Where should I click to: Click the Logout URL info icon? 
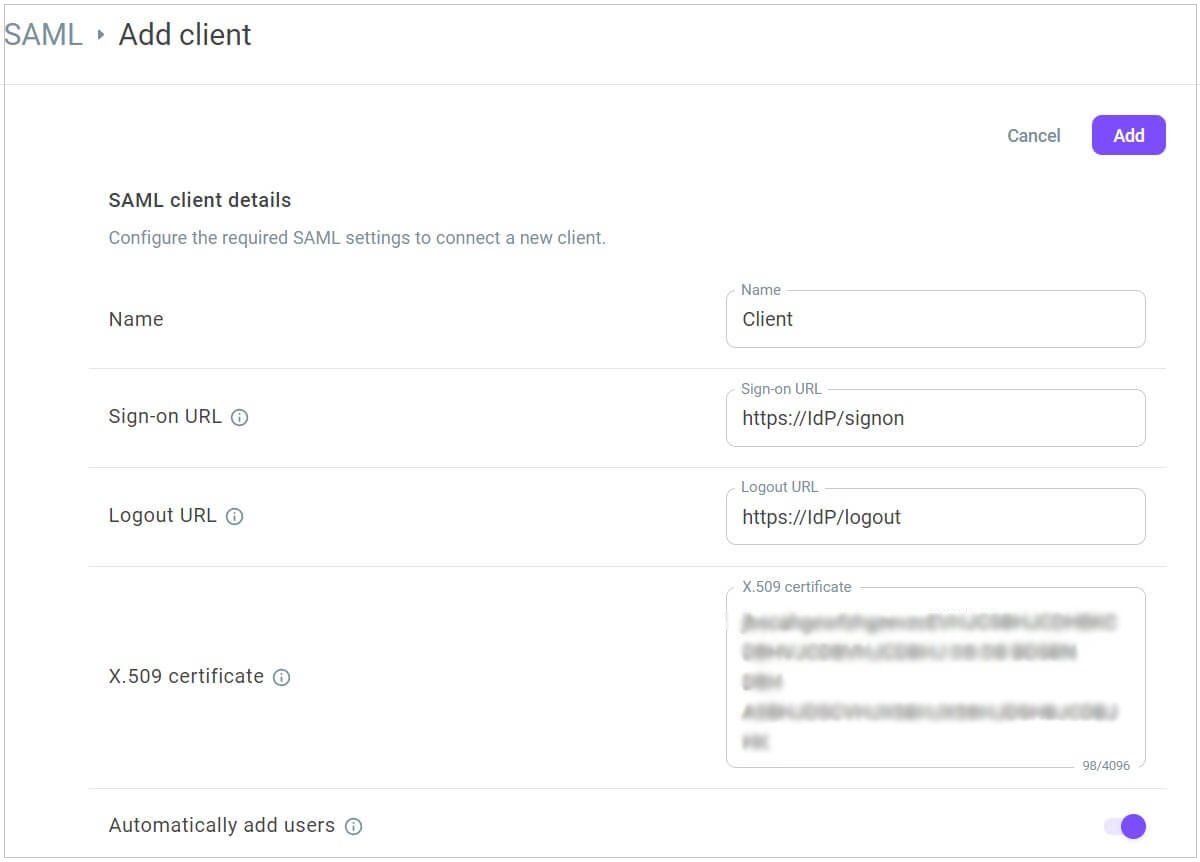[x=234, y=517]
